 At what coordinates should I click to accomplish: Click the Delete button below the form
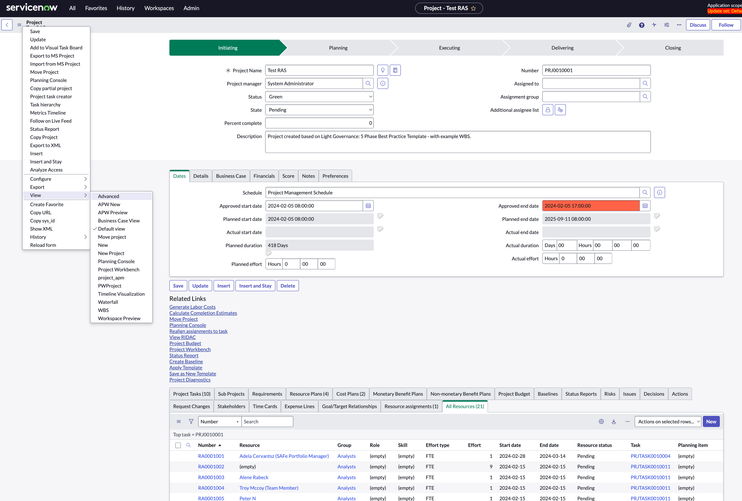point(288,286)
